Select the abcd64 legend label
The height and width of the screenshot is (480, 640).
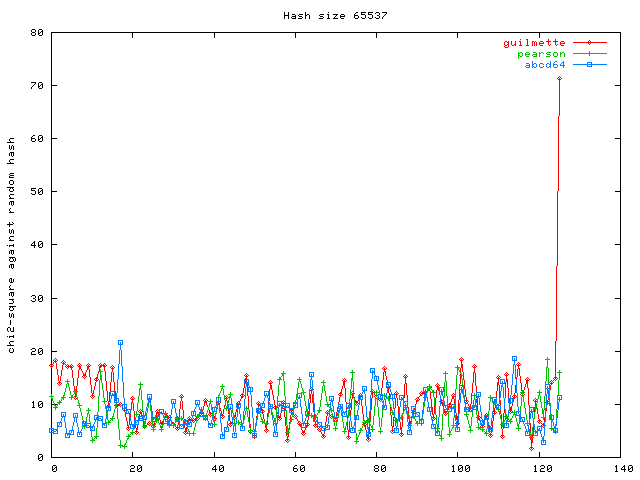545,65
